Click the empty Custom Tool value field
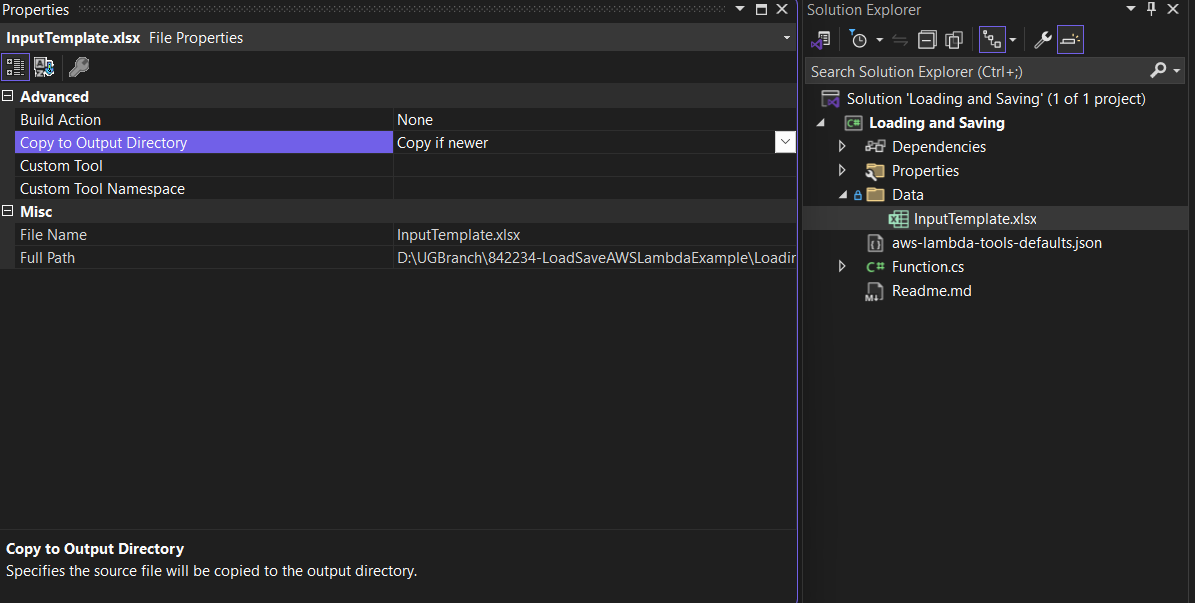Screen dimensions: 1195x603 [x=594, y=165]
